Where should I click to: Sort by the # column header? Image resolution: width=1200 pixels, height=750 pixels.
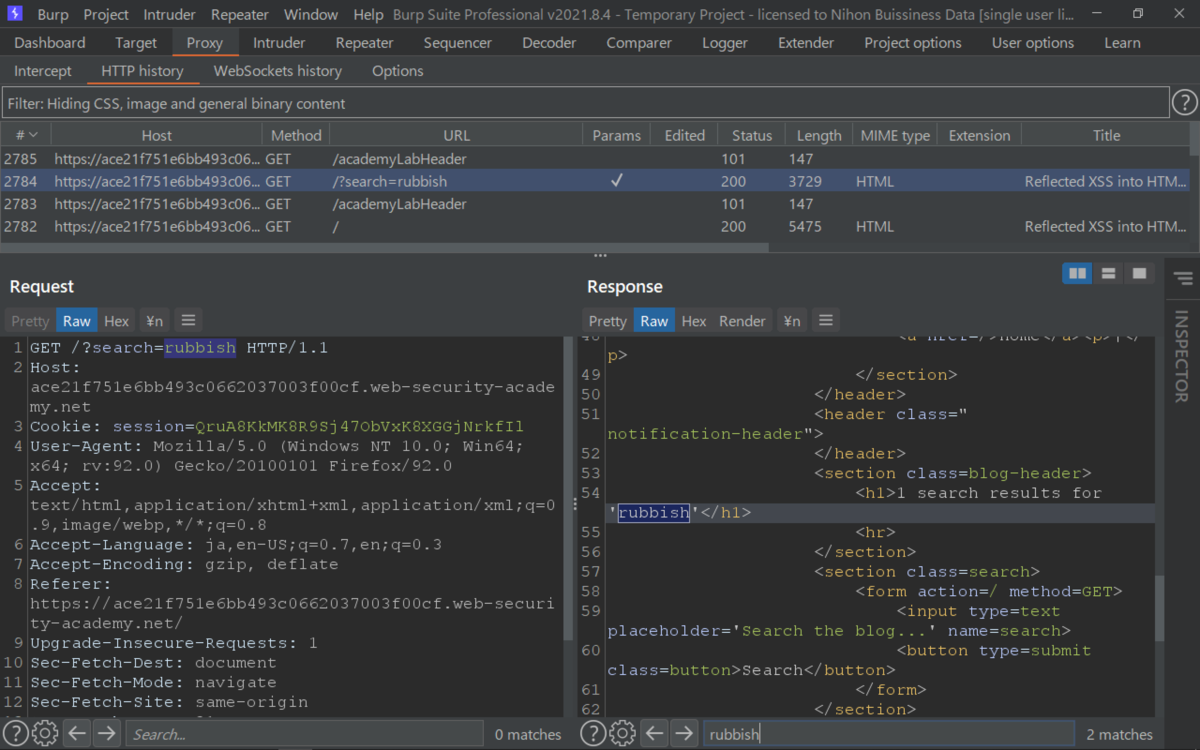(26, 135)
